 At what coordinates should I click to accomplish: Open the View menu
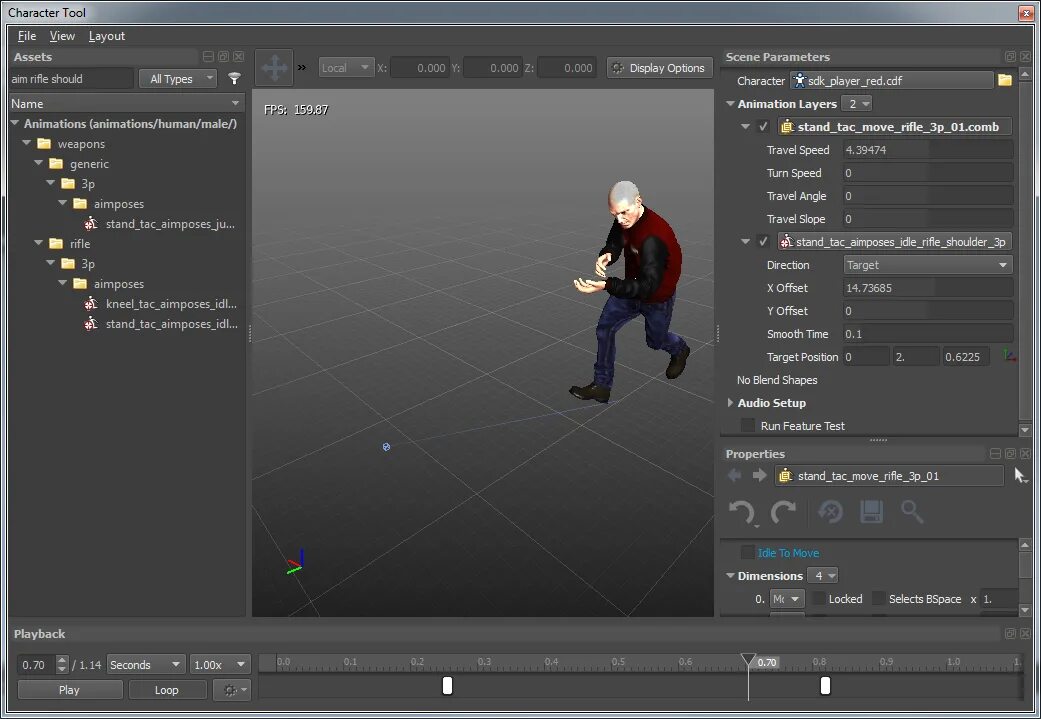click(x=62, y=36)
